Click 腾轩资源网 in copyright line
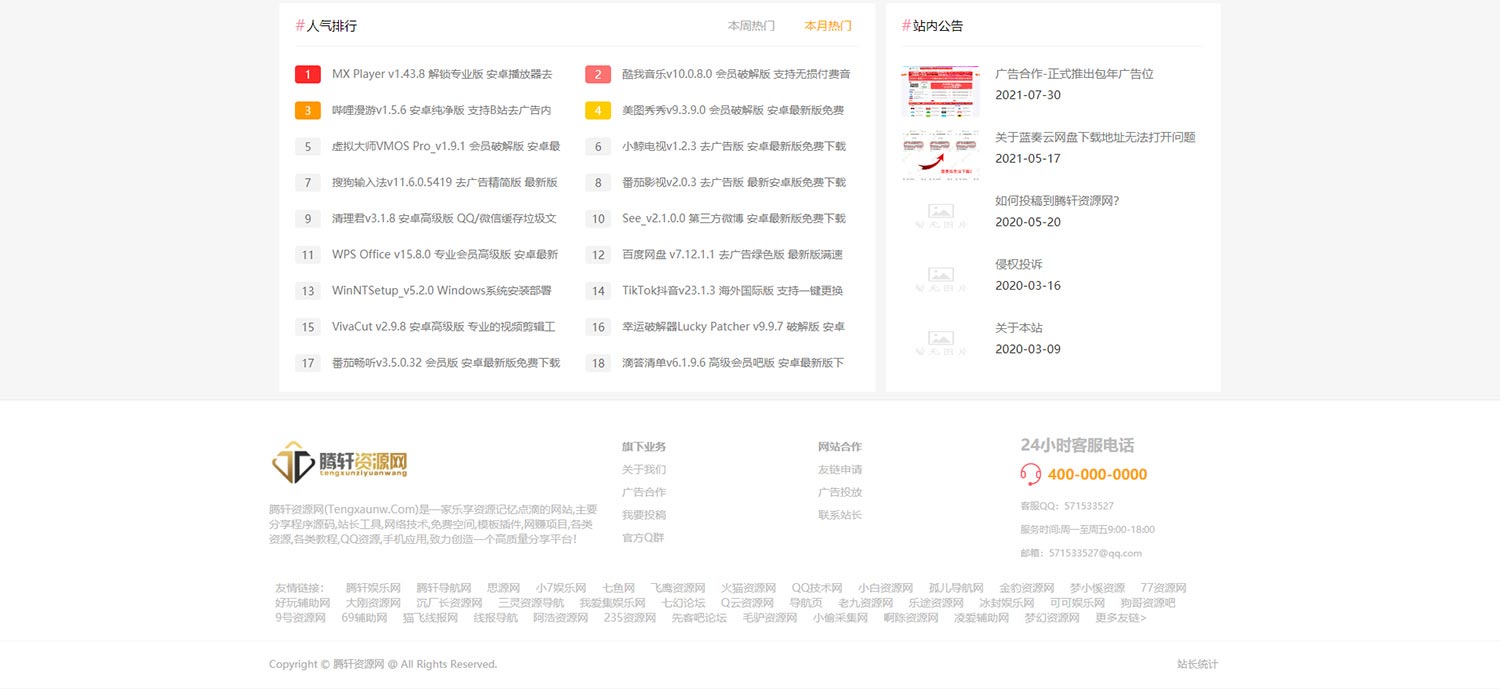 pyautogui.click(x=358, y=664)
